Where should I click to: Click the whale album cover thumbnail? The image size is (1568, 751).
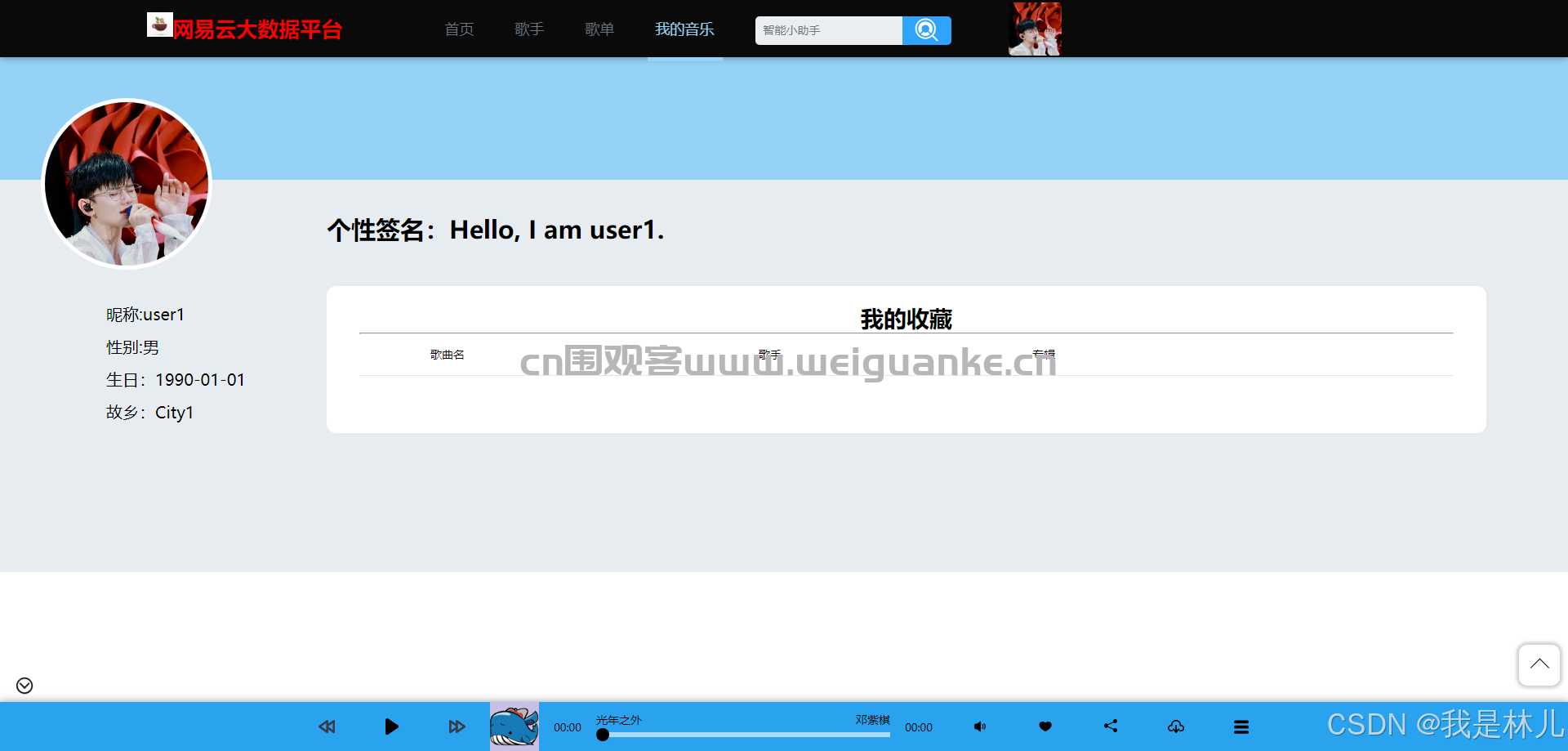514,726
